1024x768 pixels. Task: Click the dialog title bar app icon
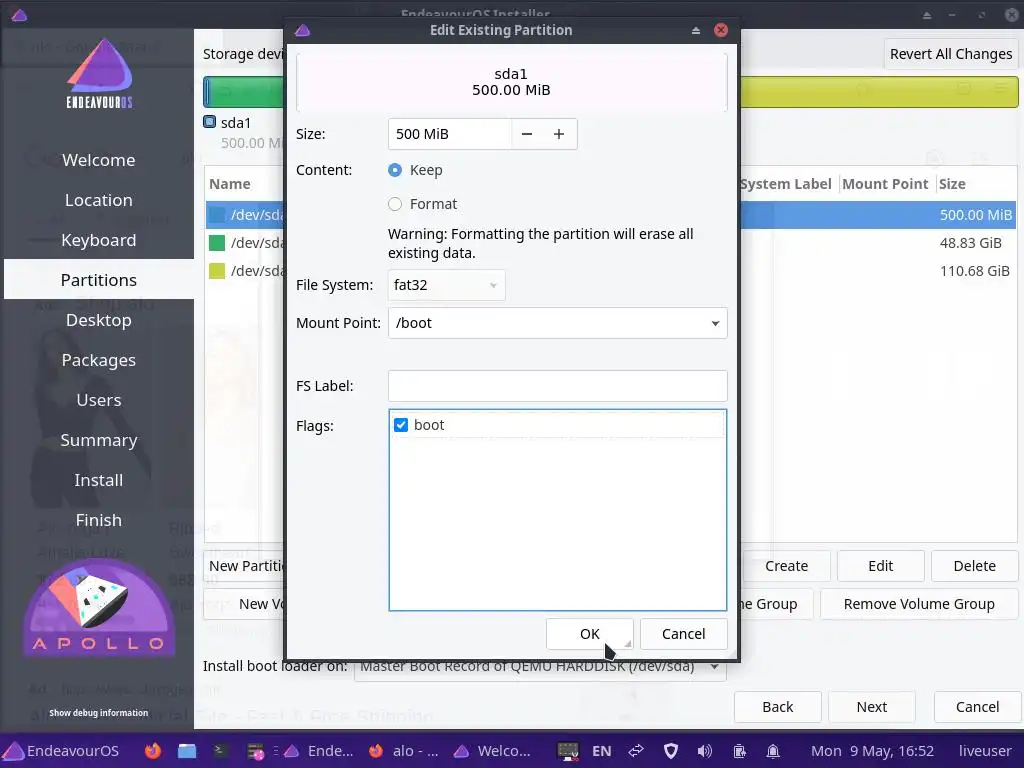point(302,30)
